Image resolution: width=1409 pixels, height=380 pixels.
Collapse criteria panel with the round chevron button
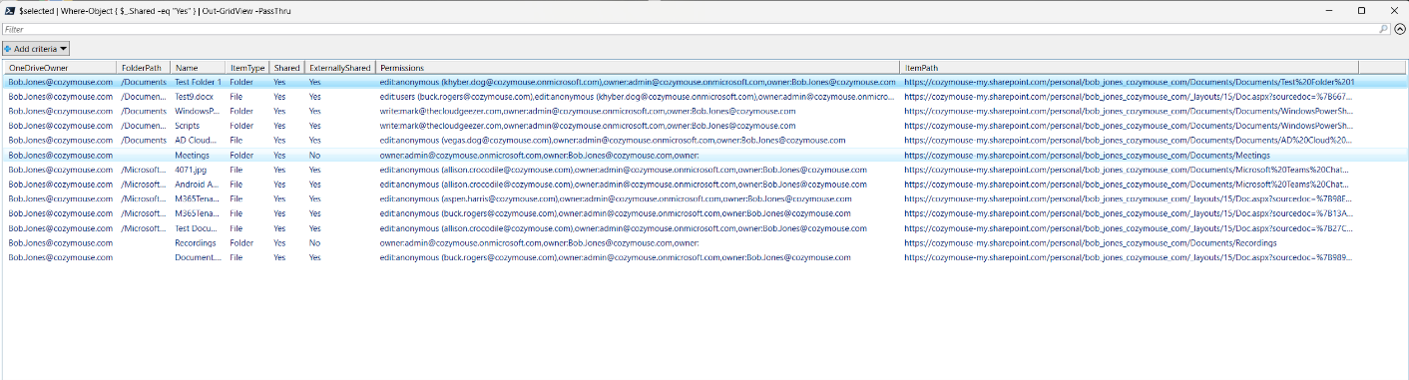pyautogui.click(x=1400, y=30)
